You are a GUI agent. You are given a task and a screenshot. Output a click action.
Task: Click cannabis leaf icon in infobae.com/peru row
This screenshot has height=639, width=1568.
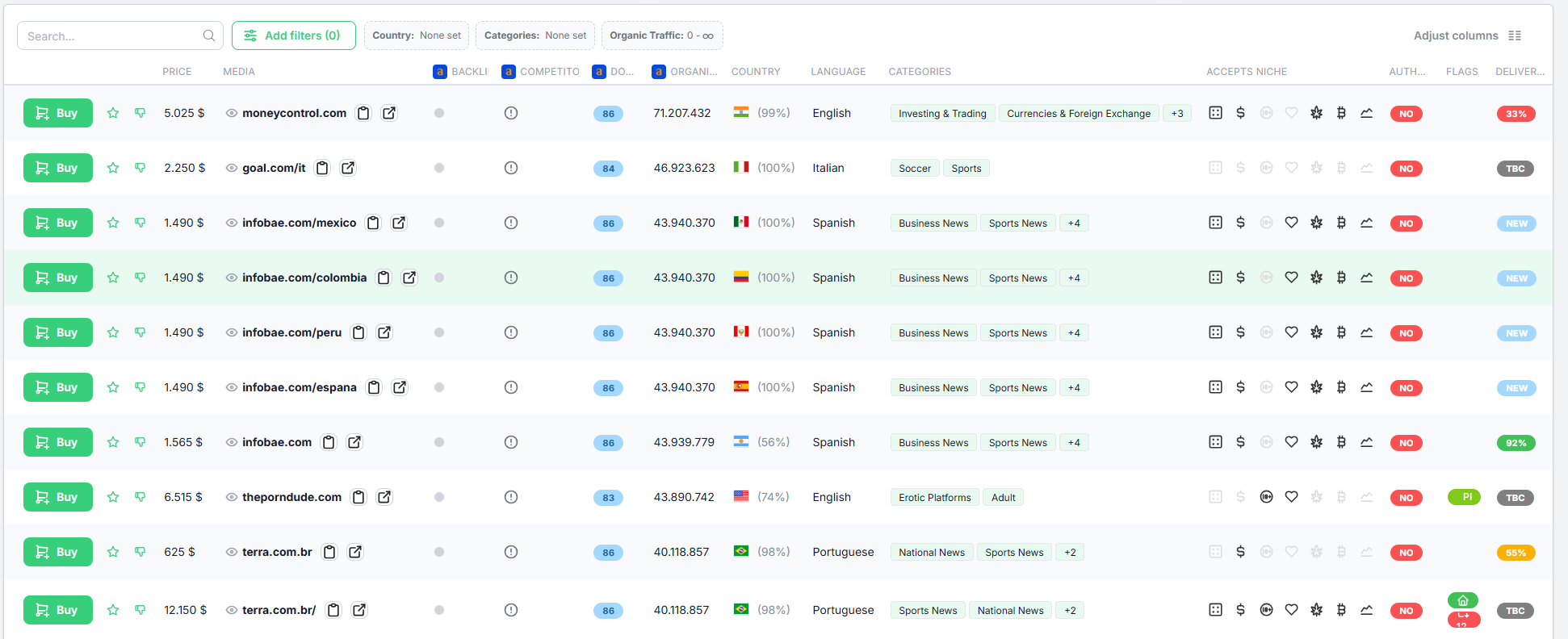point(1316,332)
